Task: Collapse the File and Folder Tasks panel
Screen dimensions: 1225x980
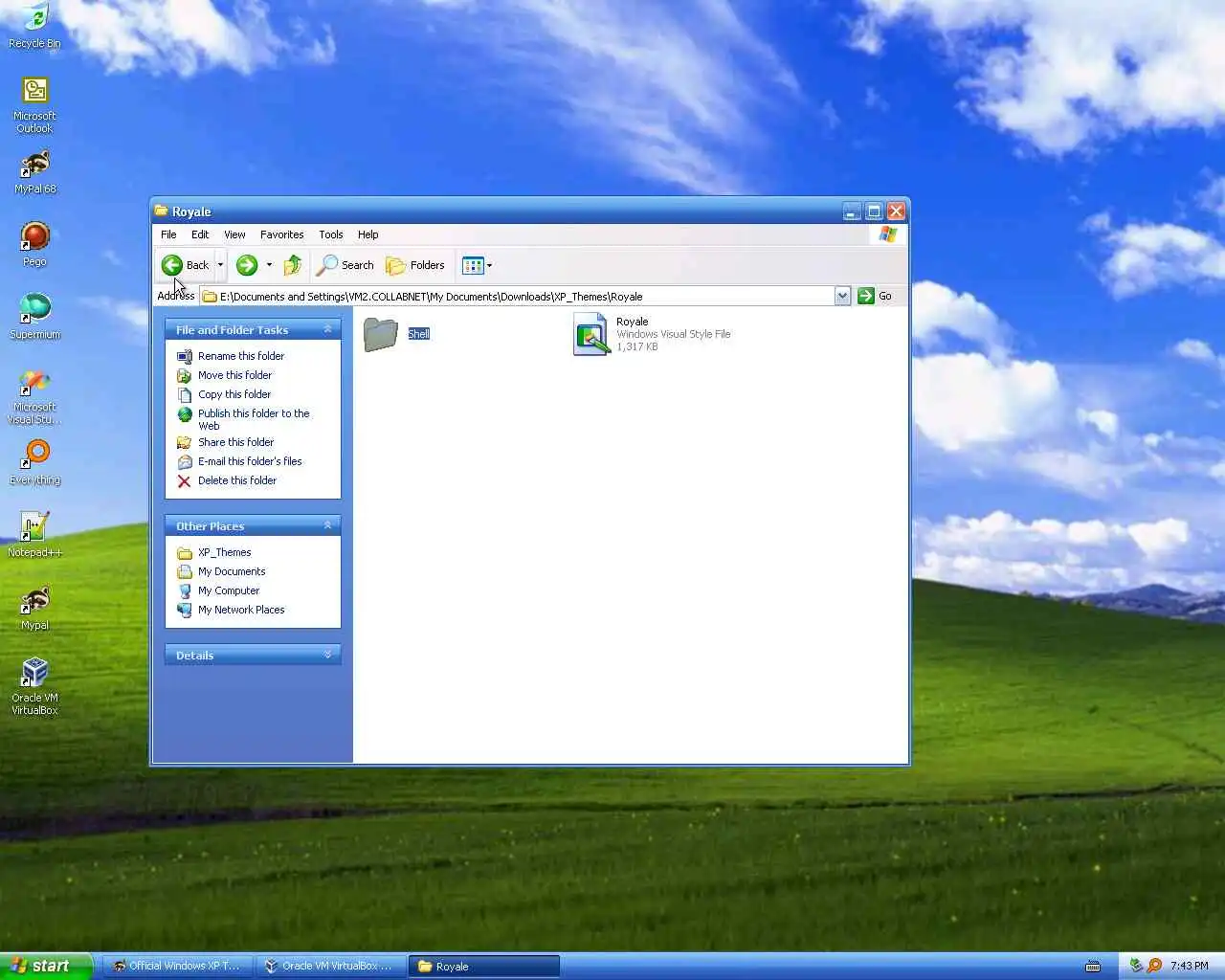Action: pos(327,329)
